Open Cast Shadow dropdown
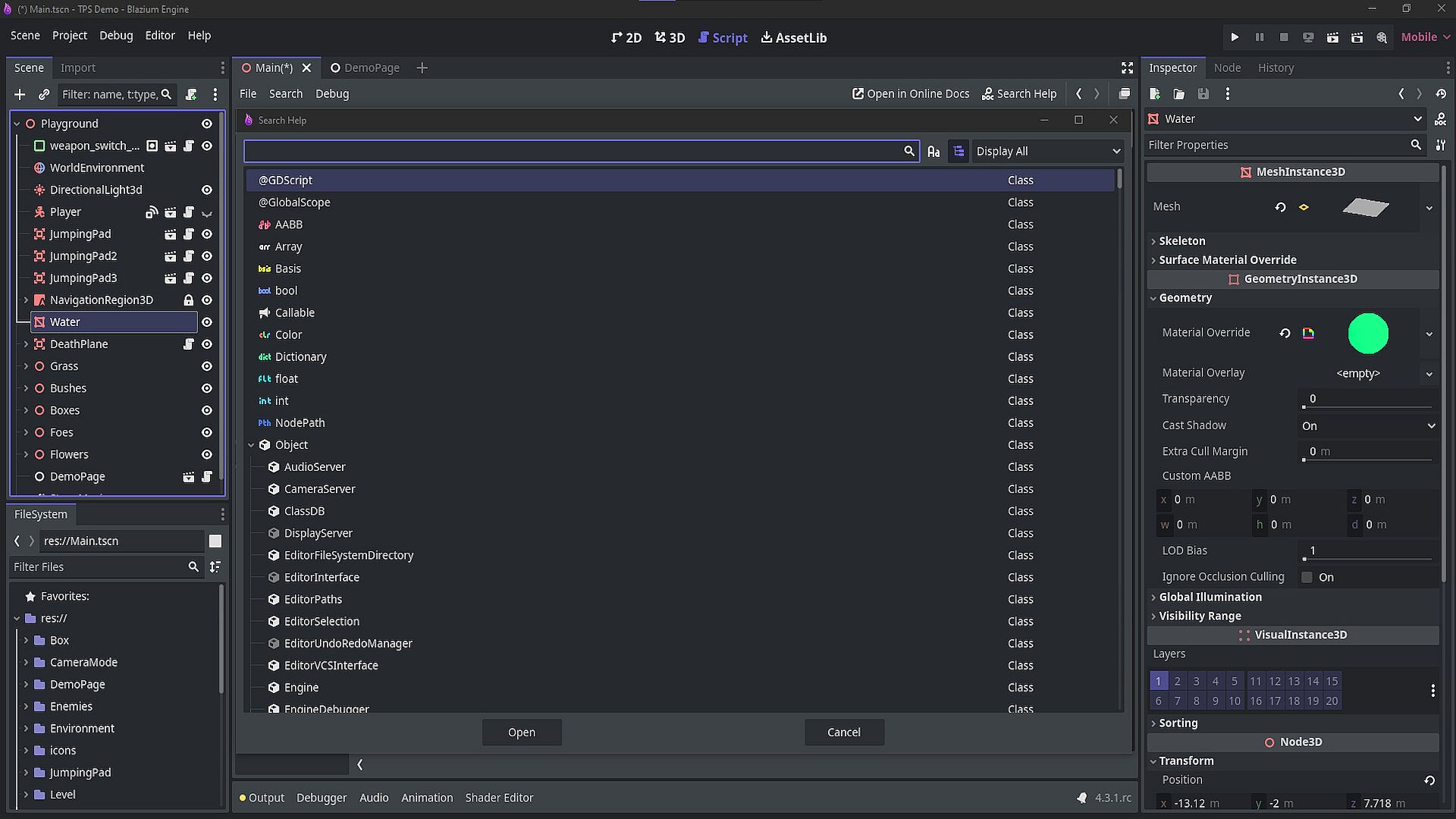1456x819 pixels. [1367, 426]
